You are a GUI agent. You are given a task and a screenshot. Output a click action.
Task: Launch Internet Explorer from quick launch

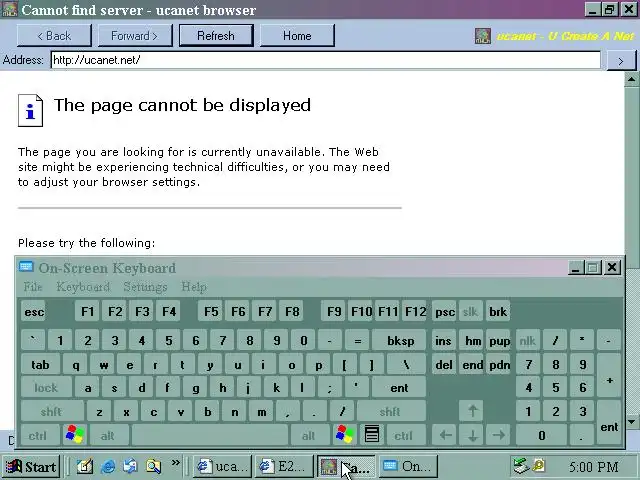click(x=108, y=466)
